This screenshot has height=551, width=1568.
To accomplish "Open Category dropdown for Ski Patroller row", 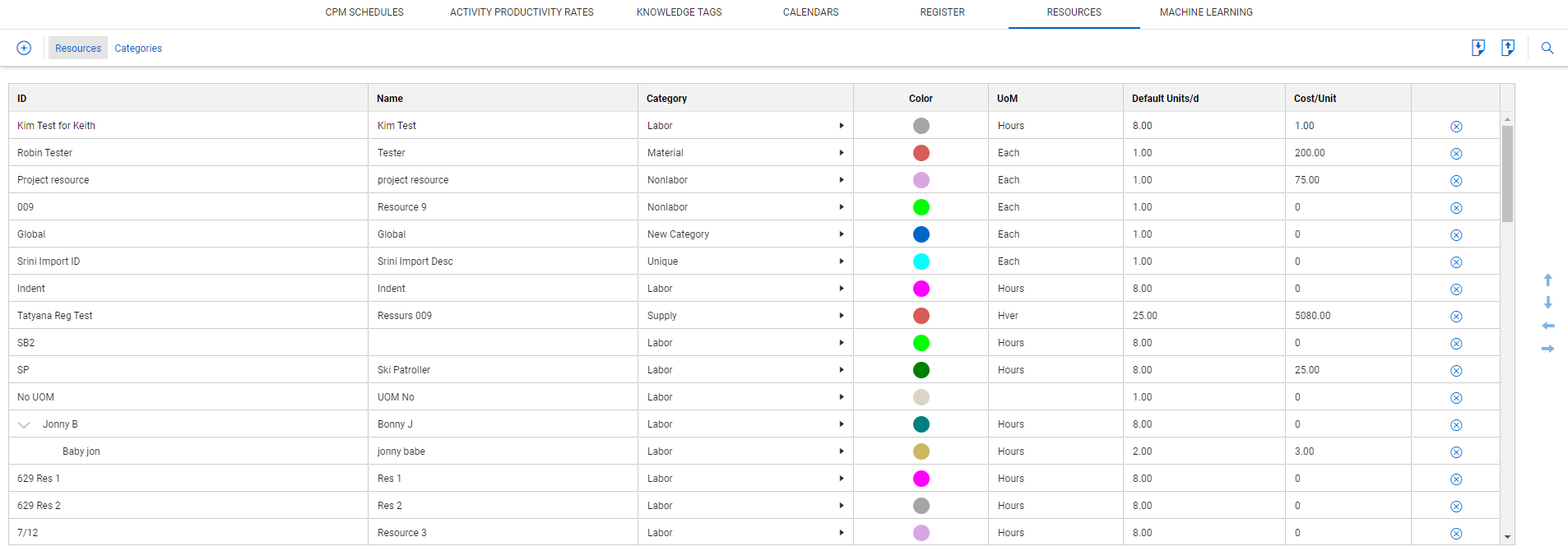I will 841,370.
